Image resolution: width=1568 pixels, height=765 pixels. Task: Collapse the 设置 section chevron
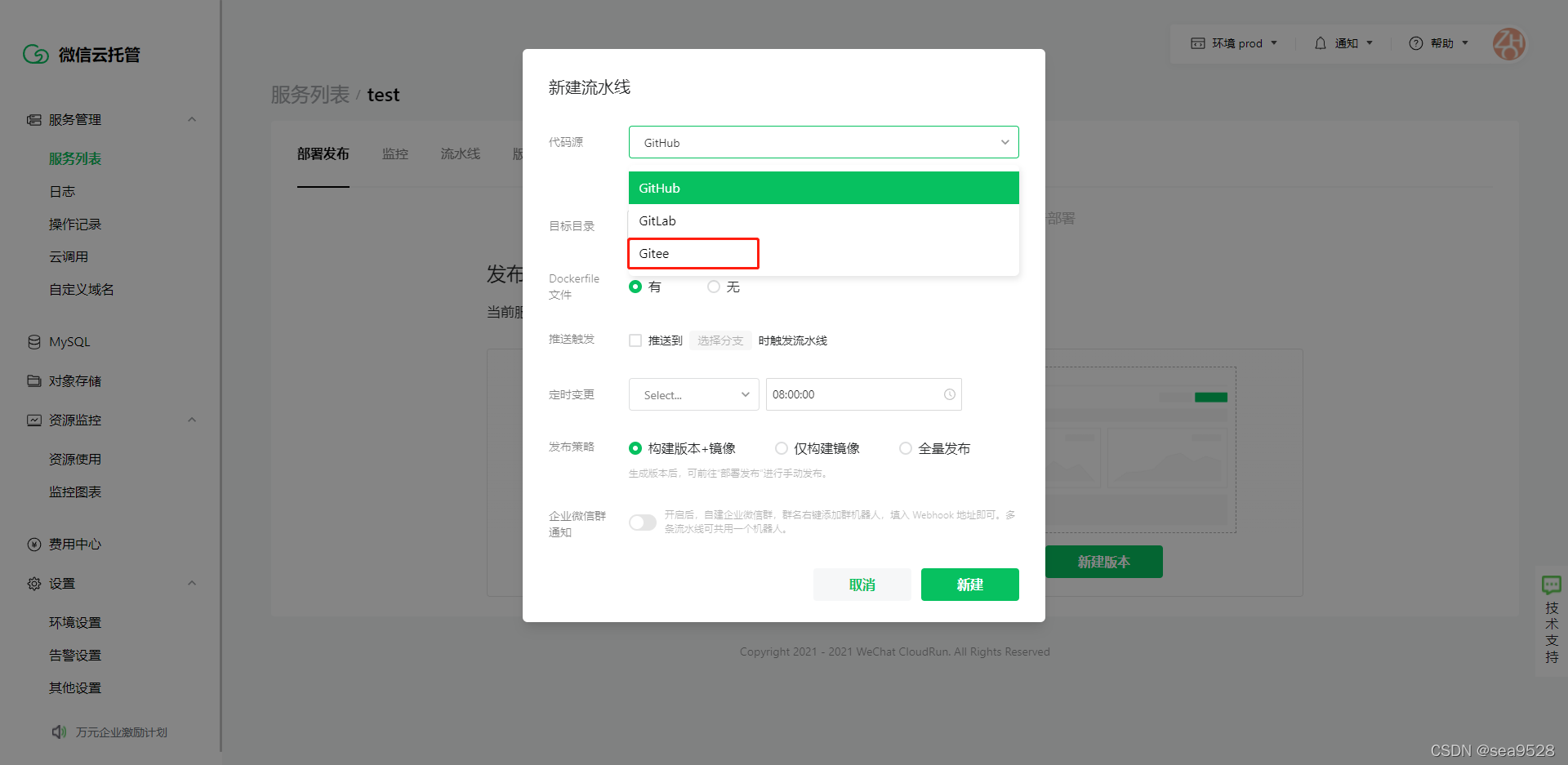(x=192, y=584)
